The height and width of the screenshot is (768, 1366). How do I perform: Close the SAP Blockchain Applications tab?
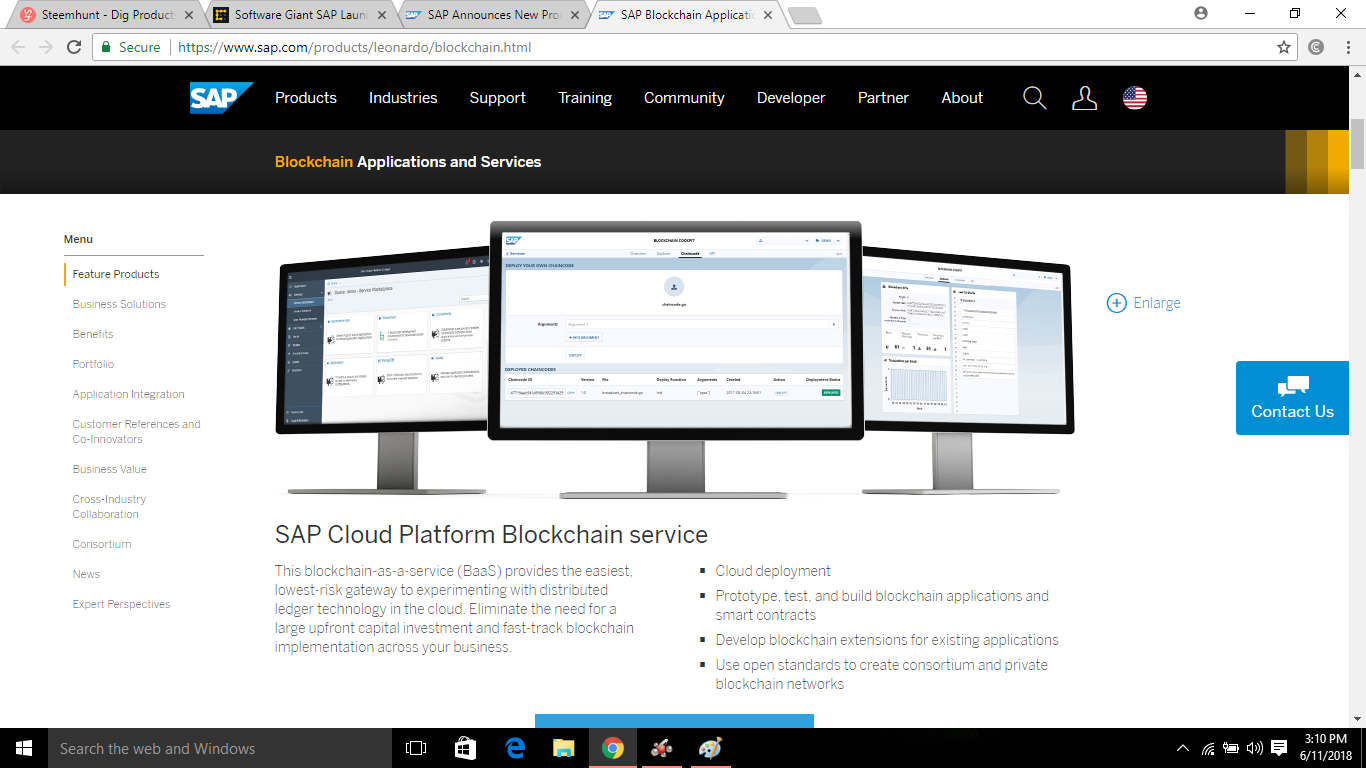point(767,15)
